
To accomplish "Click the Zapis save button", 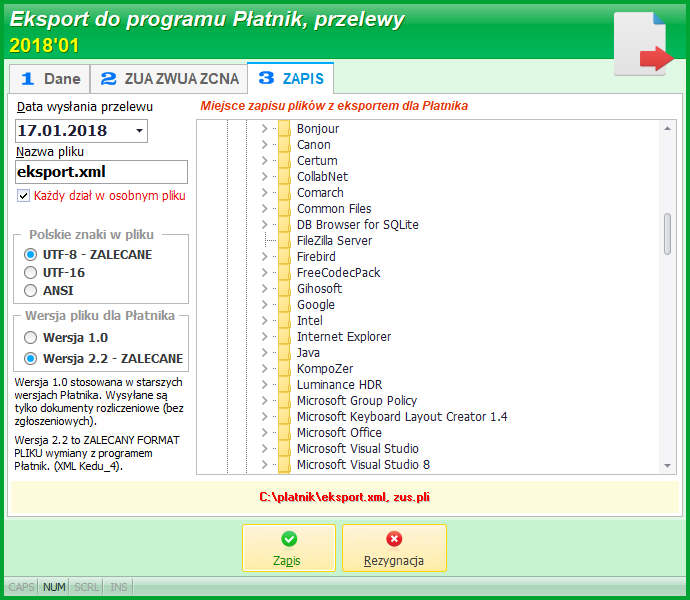I will click(289, 548).
